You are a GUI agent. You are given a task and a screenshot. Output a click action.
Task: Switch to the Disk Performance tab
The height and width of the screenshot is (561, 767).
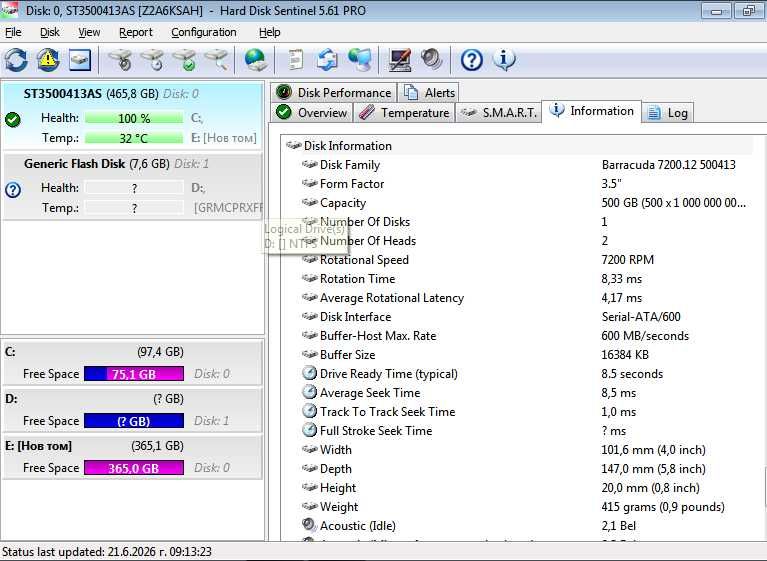tap(334, 92)
